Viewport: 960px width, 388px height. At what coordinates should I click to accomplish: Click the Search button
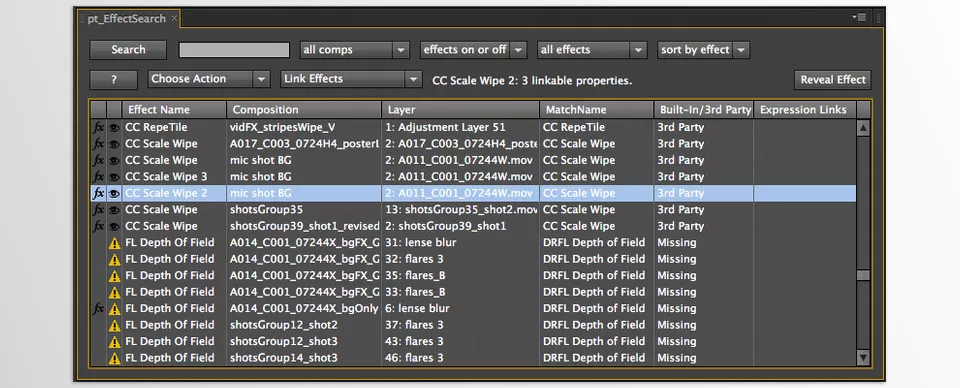pyautogui.click(x=128, y=50)
